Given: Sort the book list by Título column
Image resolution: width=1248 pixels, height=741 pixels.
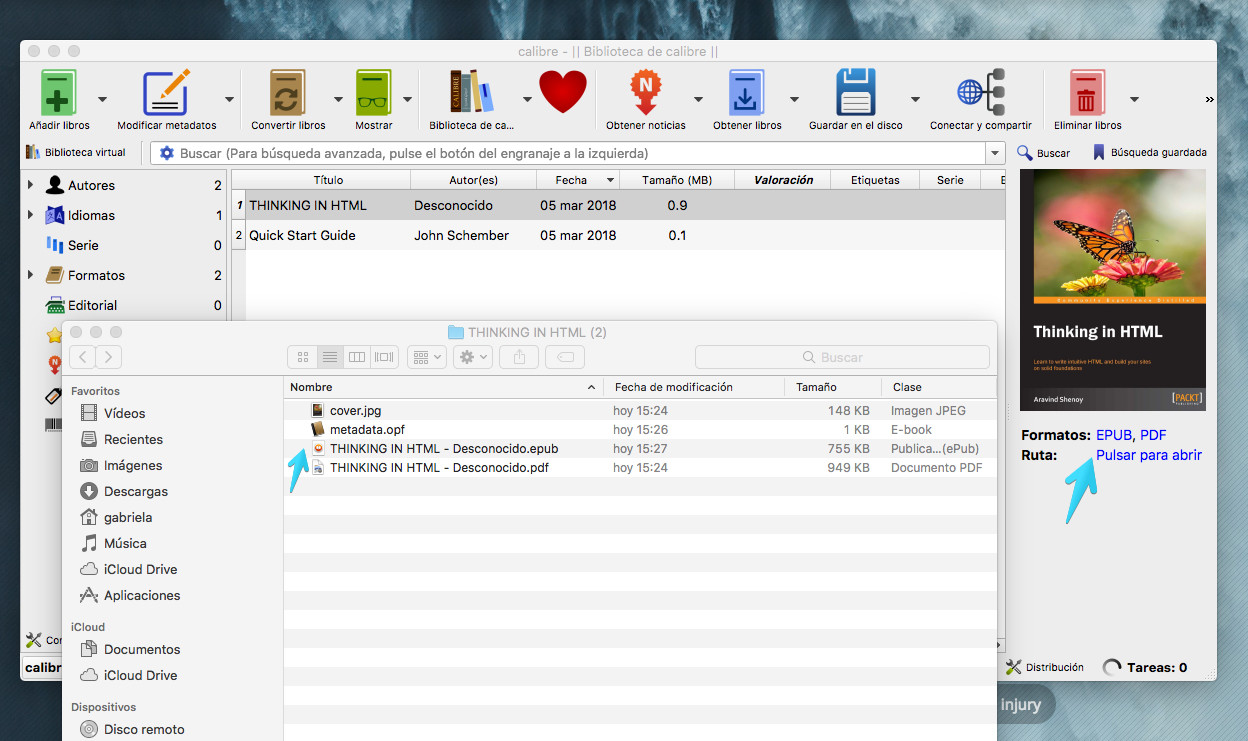Looking at the screenshot, I should click(x=328, y=180).
